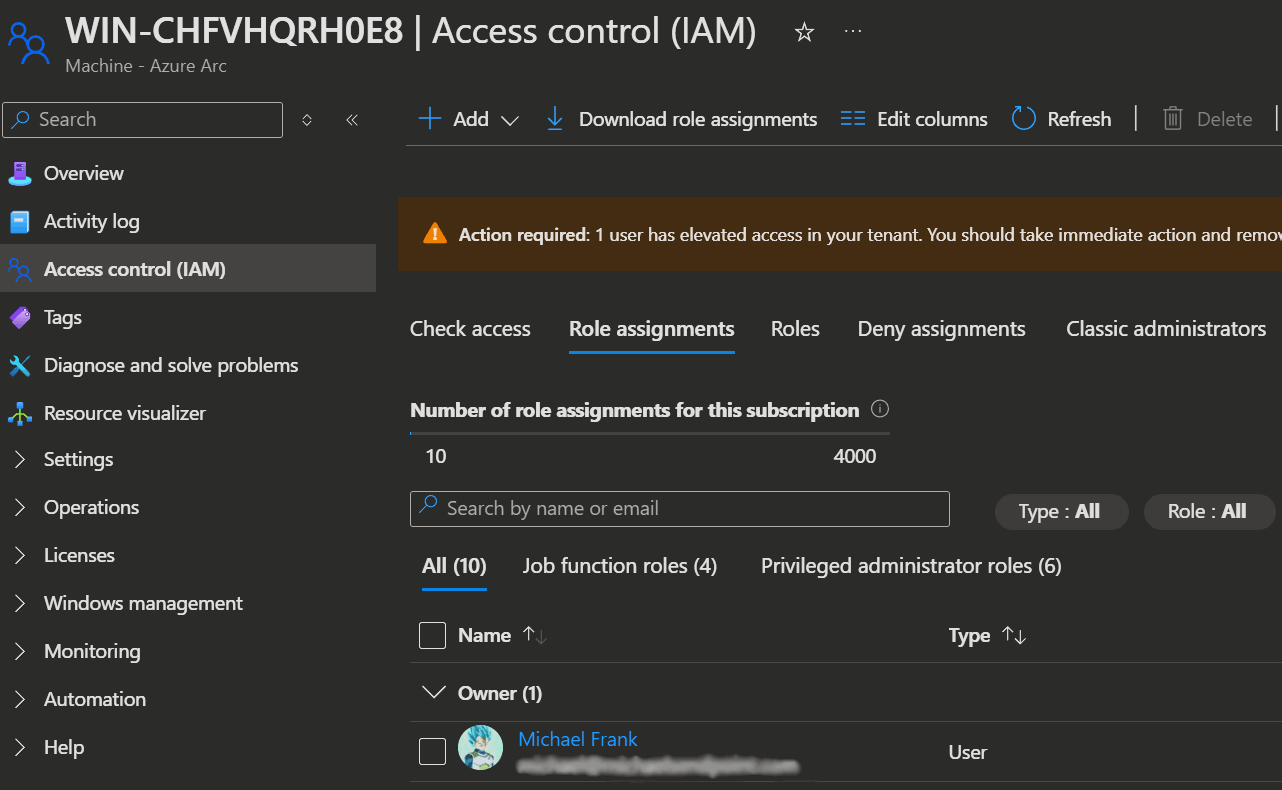Select the Role assignments tab
The height and width of the screenshot is (790, 1282).
652,328
